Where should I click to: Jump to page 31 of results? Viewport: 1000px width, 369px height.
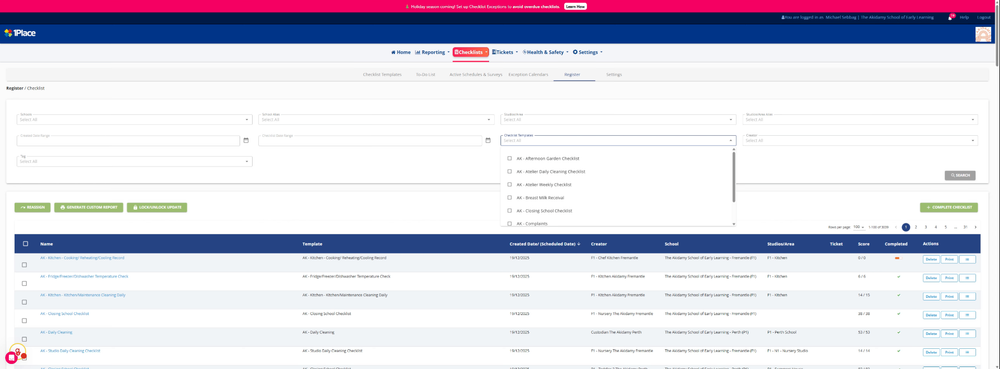[x=966, y=227]
